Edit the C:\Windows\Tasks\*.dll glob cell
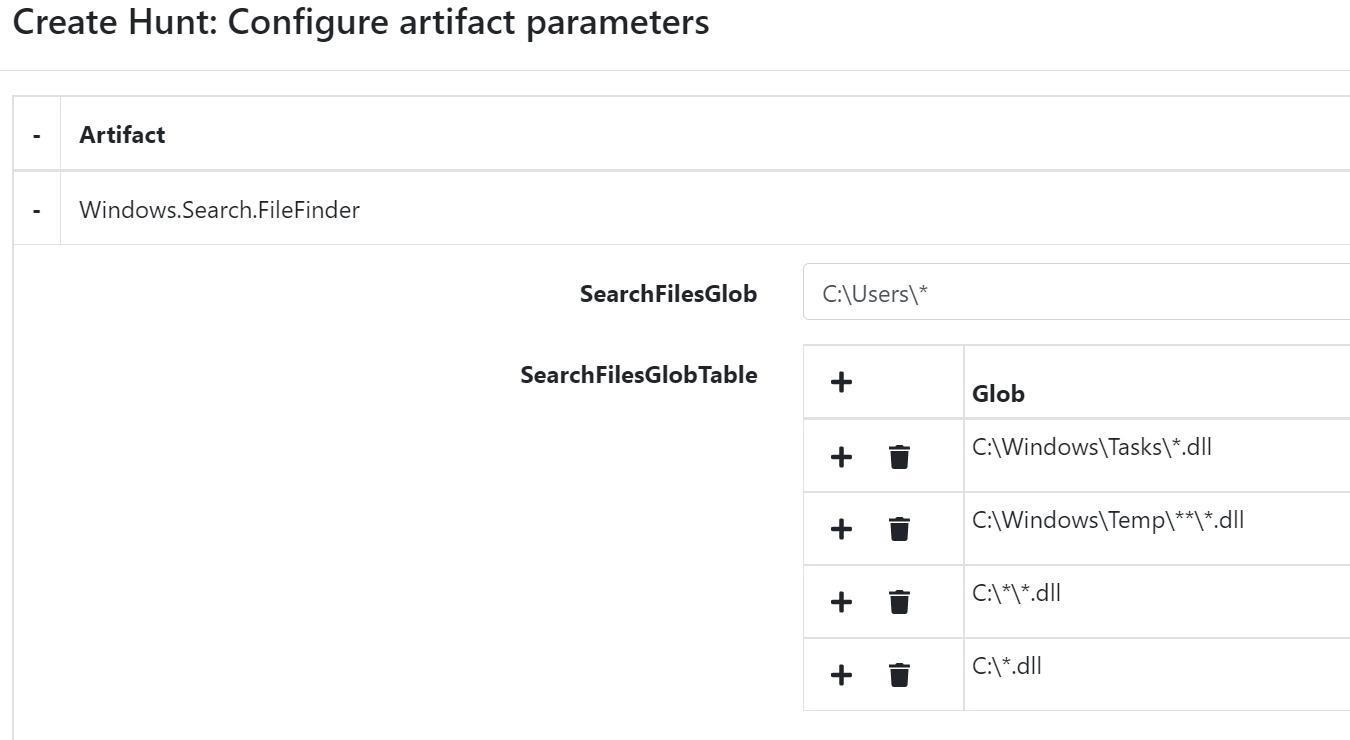The image size is (1350, 740). (1157, 455)
